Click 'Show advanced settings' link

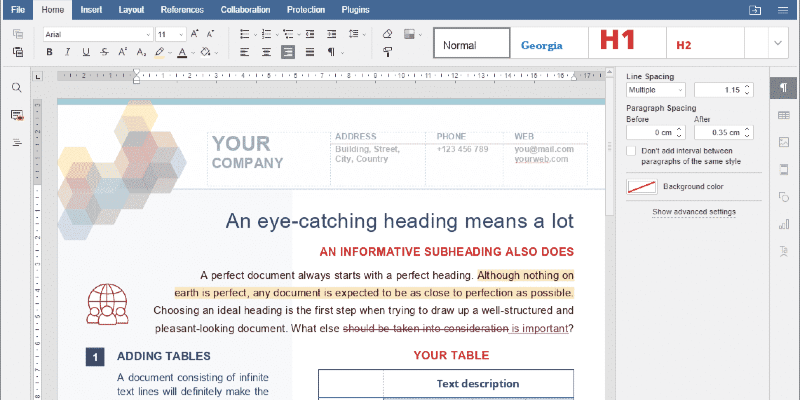[694, 212]
